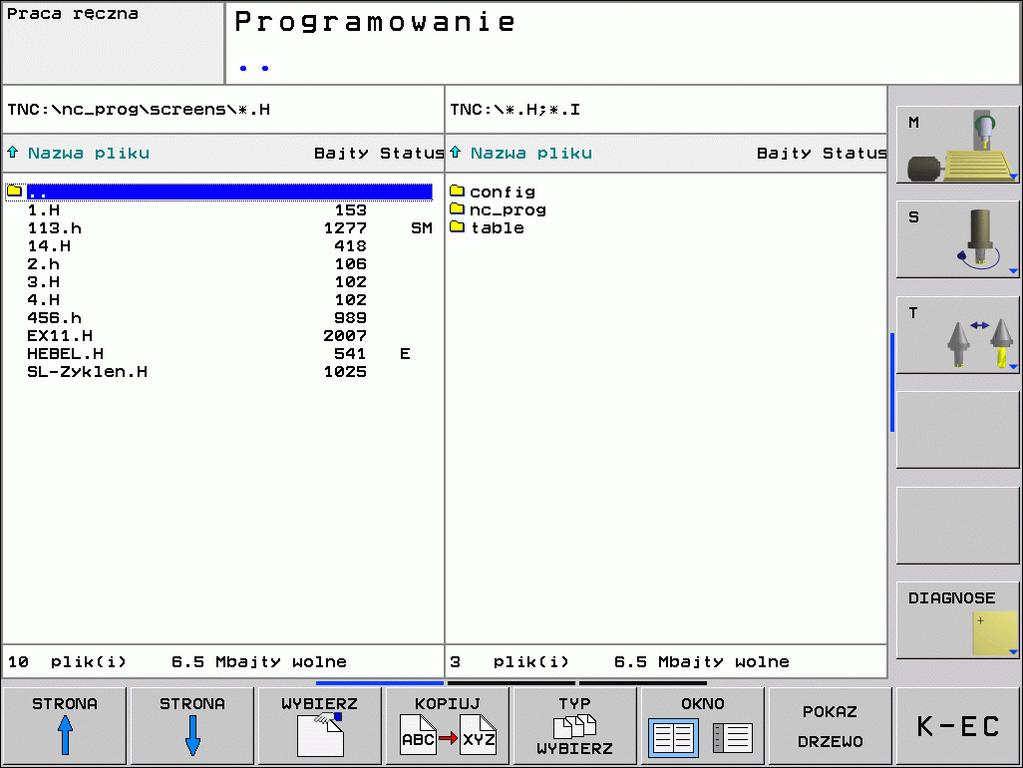Click the right pane sort arrow icon
This screenshot has width=1023, height=768.
tap(455, 153)
